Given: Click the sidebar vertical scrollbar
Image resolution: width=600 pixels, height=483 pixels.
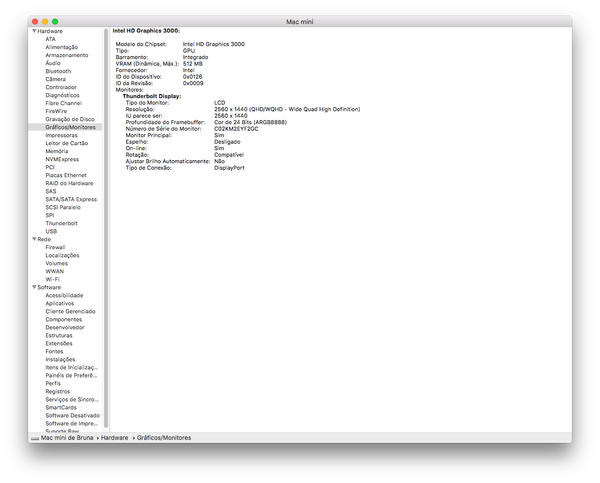Looking at the screenshot, I should (x=106, y=200).
